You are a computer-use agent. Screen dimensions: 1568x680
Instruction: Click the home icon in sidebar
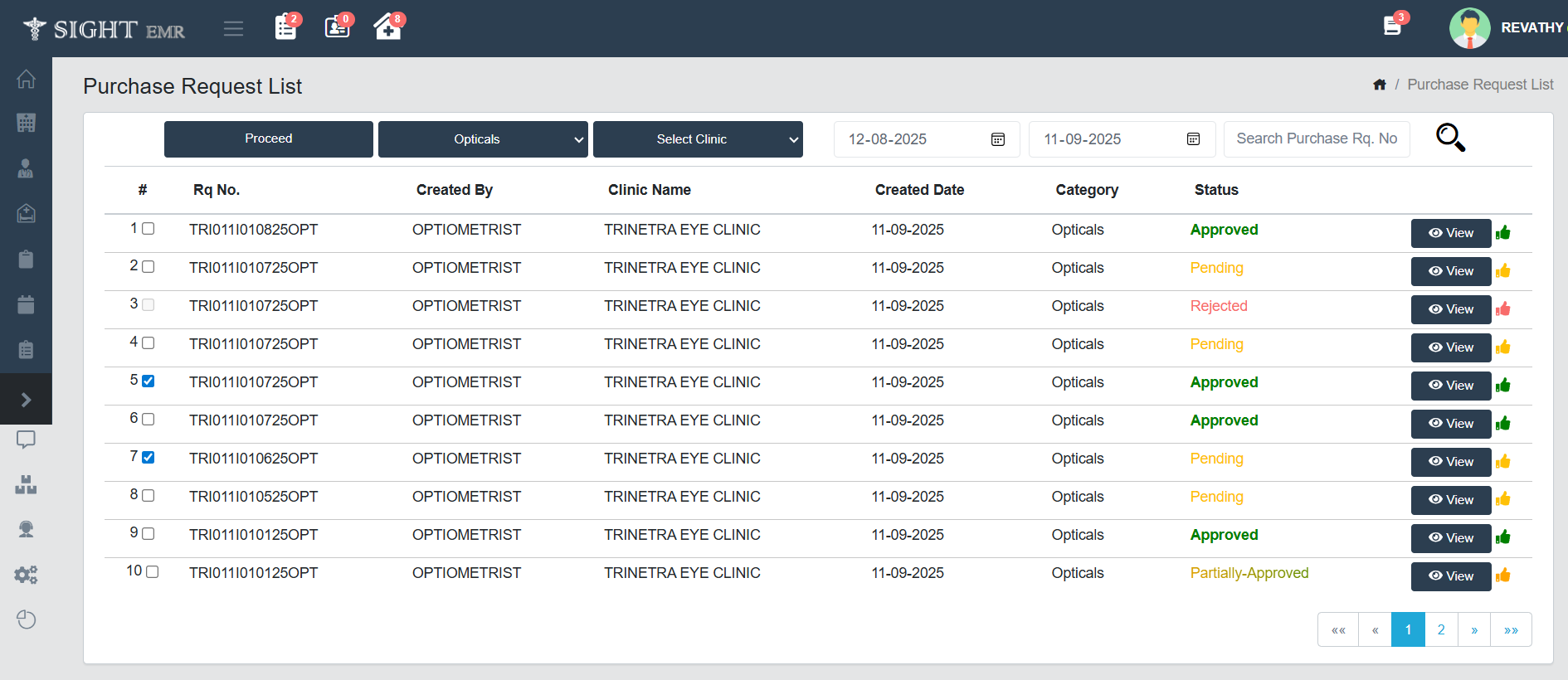26,80
